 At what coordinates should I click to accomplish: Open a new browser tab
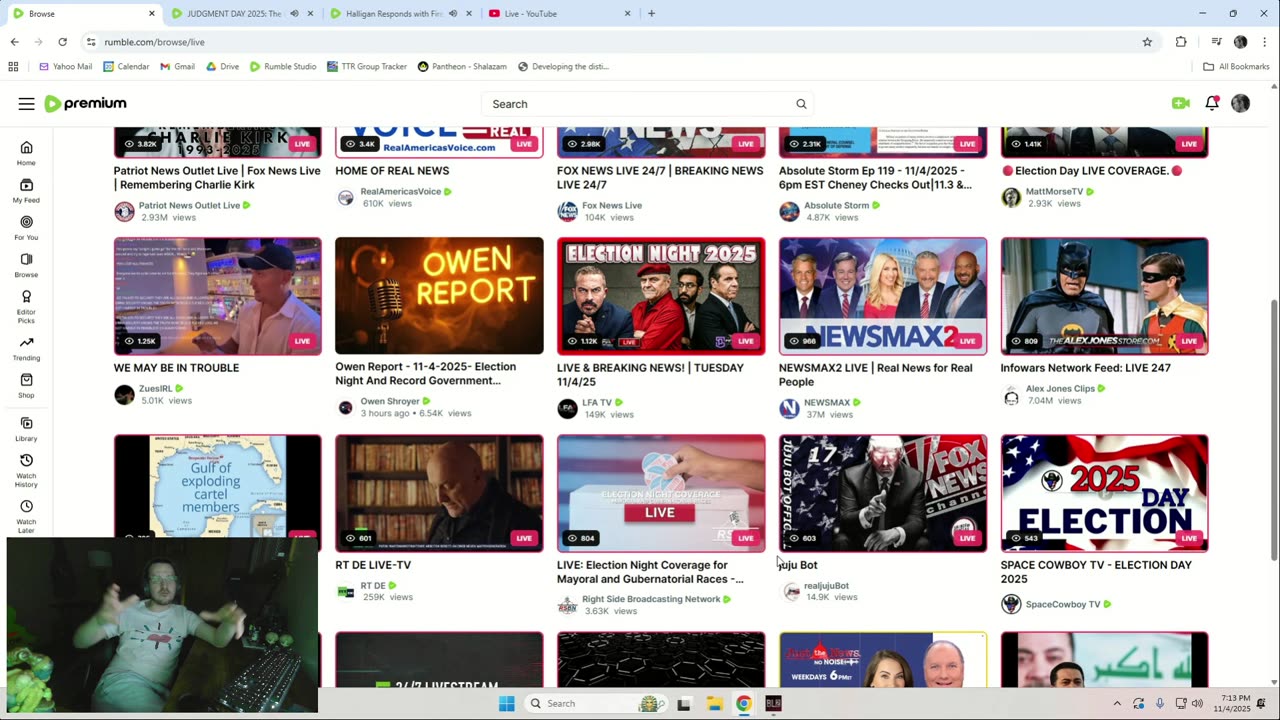(651, 14)
